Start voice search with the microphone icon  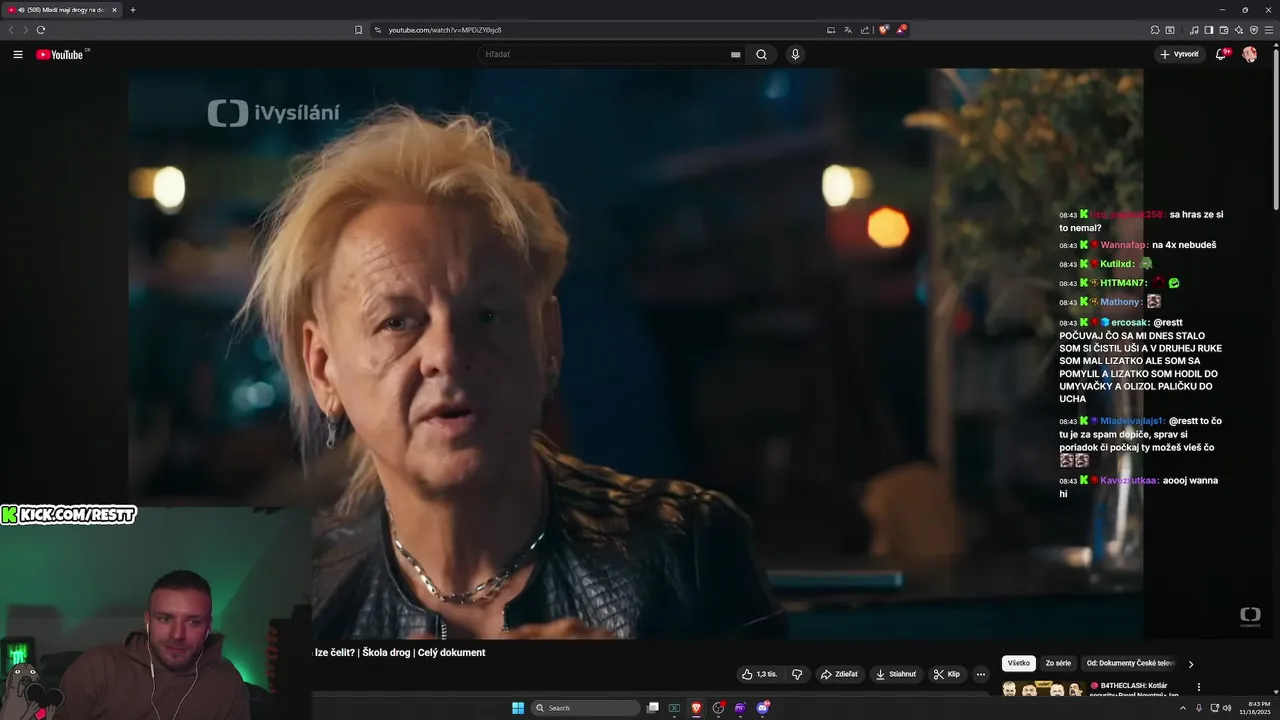tap(795, 54)
